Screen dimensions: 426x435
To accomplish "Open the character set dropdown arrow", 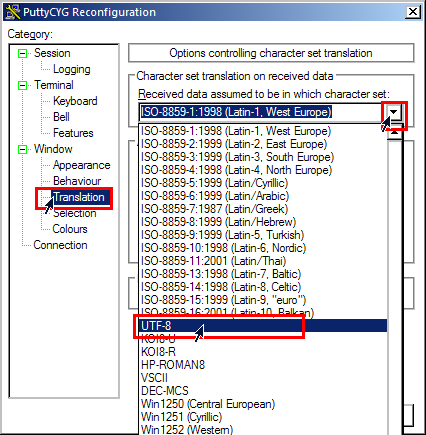I will pyautogui.click(x=394, y=112).
